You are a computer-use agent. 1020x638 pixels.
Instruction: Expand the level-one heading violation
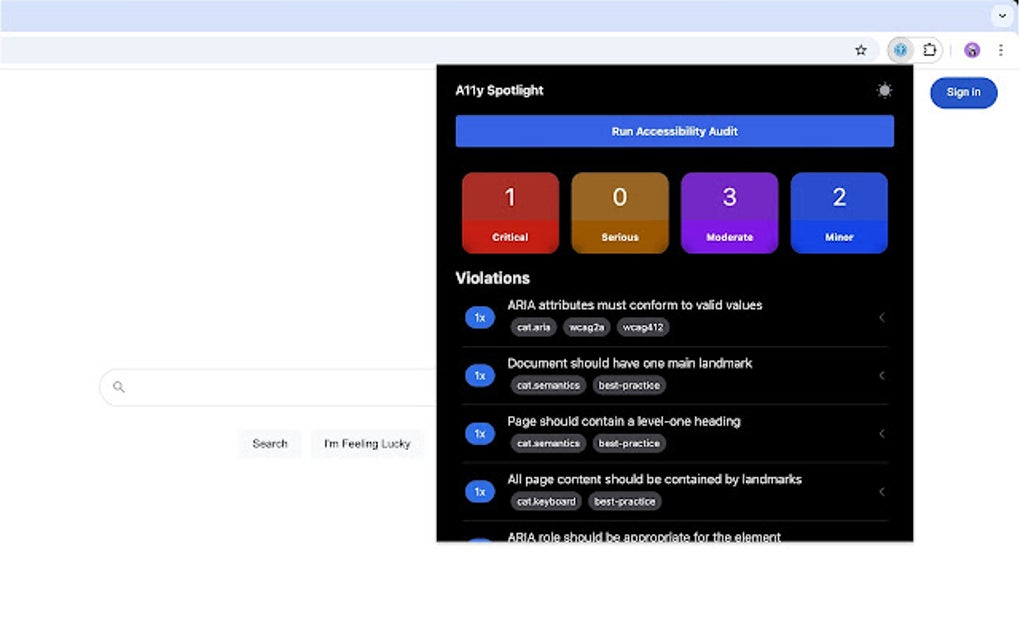(882, 433)
